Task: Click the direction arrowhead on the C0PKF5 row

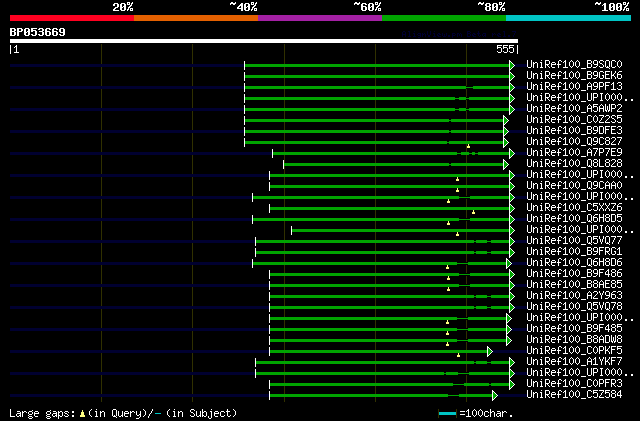Action: point(490,352)
